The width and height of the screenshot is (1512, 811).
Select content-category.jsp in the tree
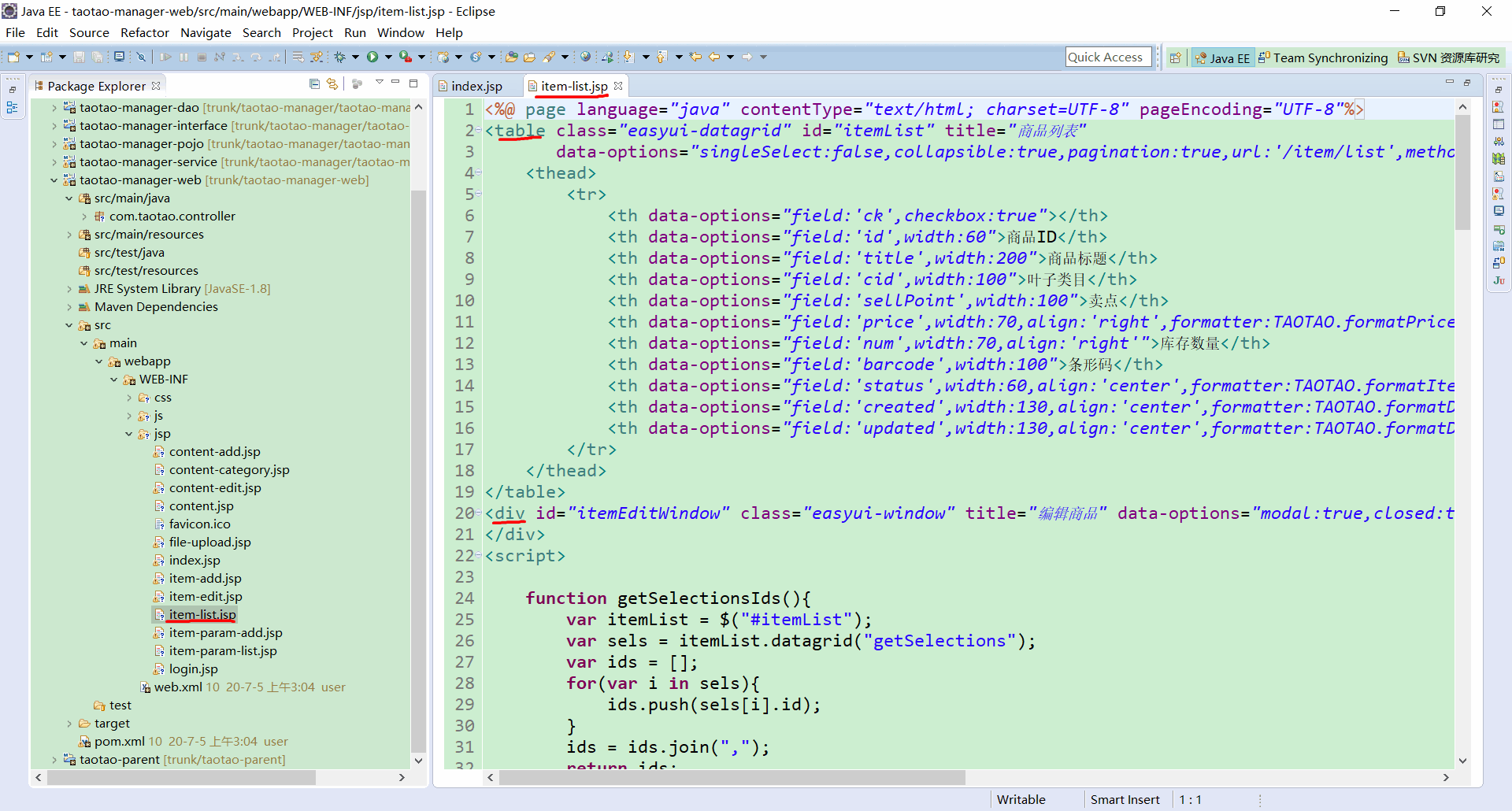[x=229, y=470]
